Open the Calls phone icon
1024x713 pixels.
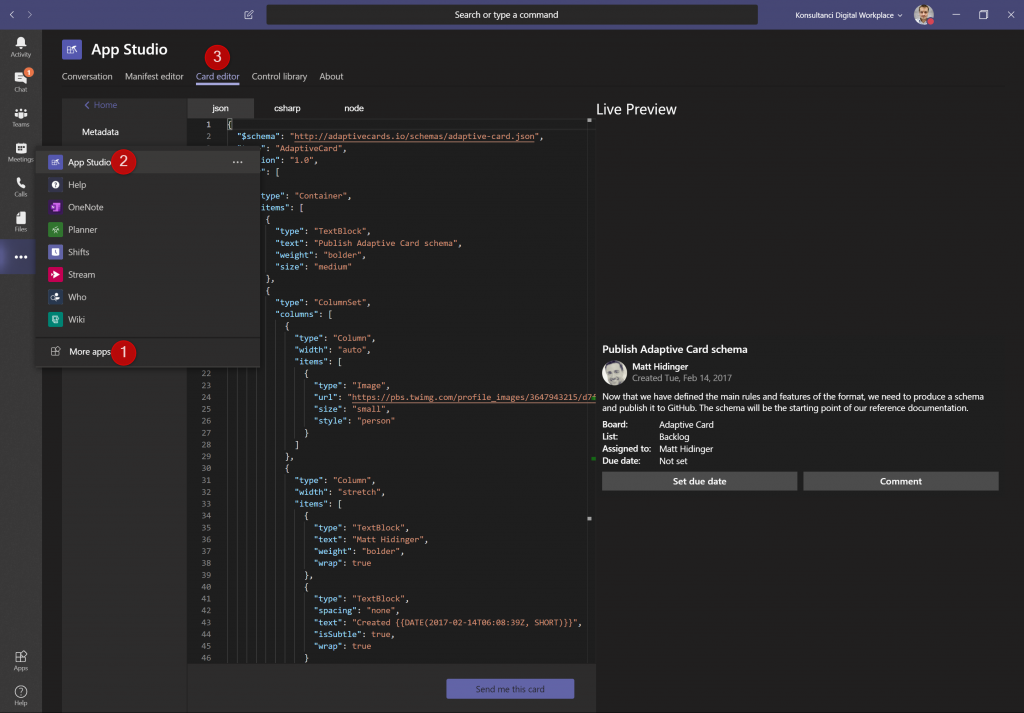coord(20,186)
